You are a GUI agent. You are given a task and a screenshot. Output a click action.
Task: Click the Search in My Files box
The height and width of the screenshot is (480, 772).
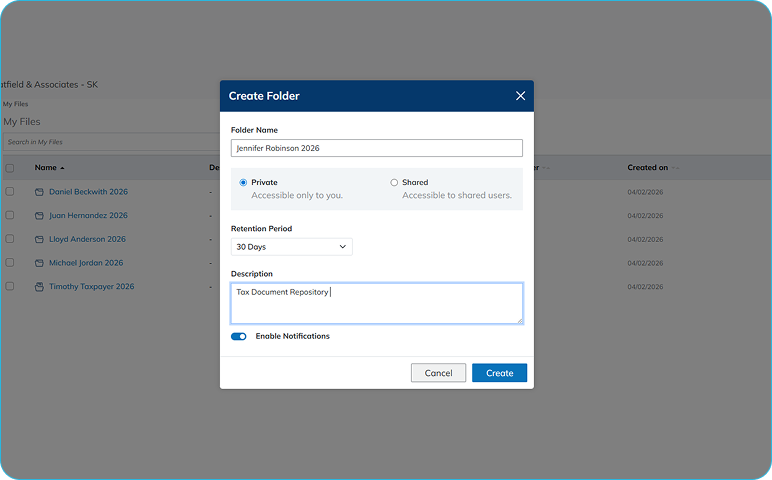[100, 142]
